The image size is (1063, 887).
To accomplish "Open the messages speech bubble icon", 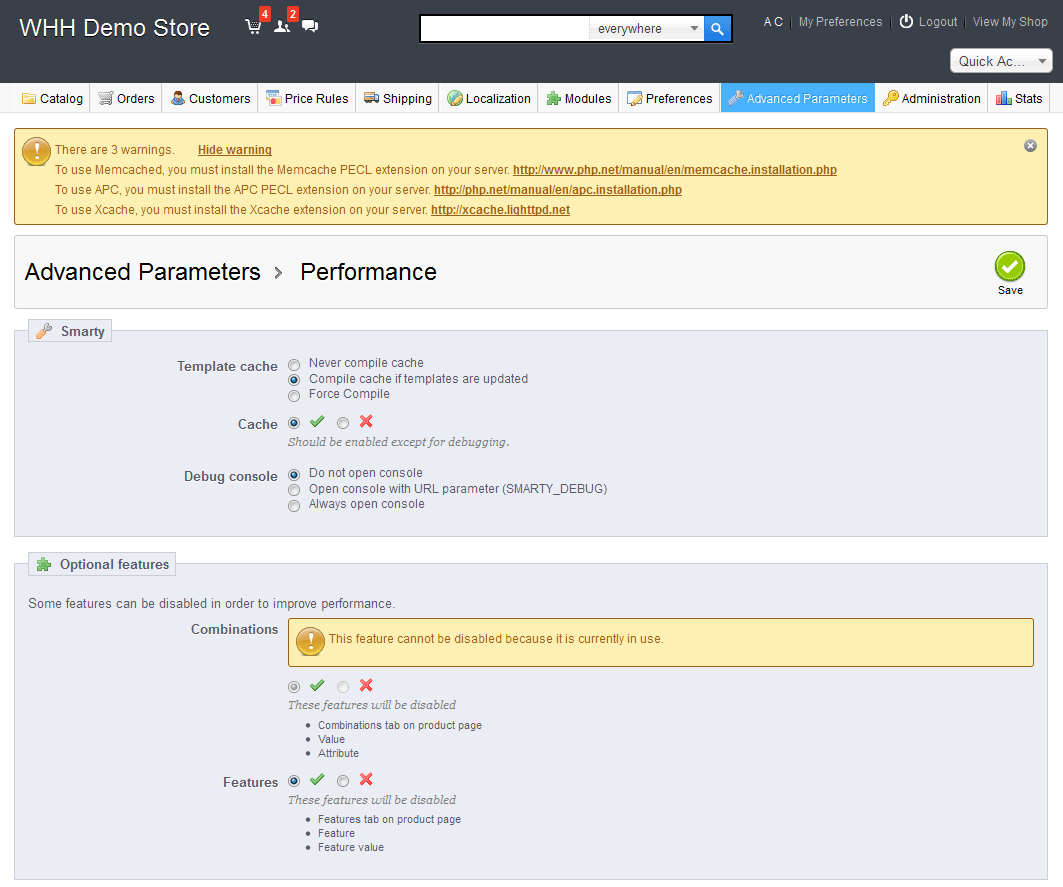I will click(310, 27).
